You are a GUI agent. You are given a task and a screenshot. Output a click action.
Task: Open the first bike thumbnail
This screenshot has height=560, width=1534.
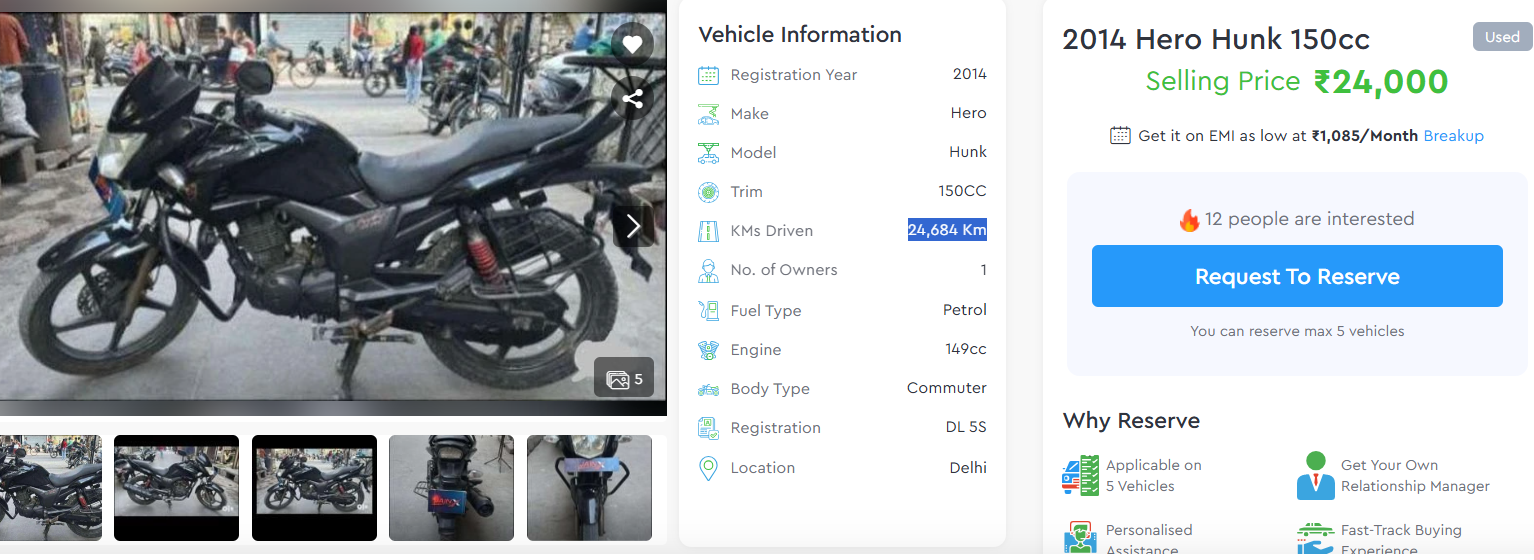click(x=50, y=488)
